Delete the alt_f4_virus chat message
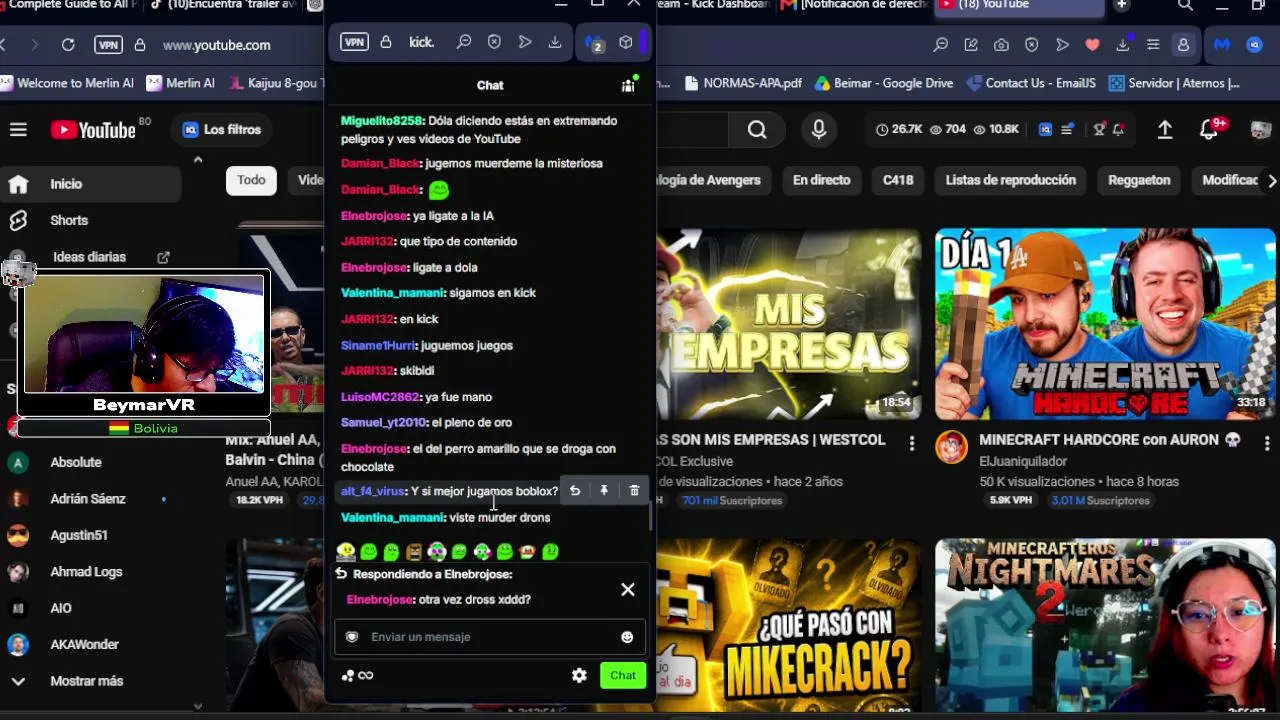Viewport: 1280px width, 720px height. (x=634, y=491)
